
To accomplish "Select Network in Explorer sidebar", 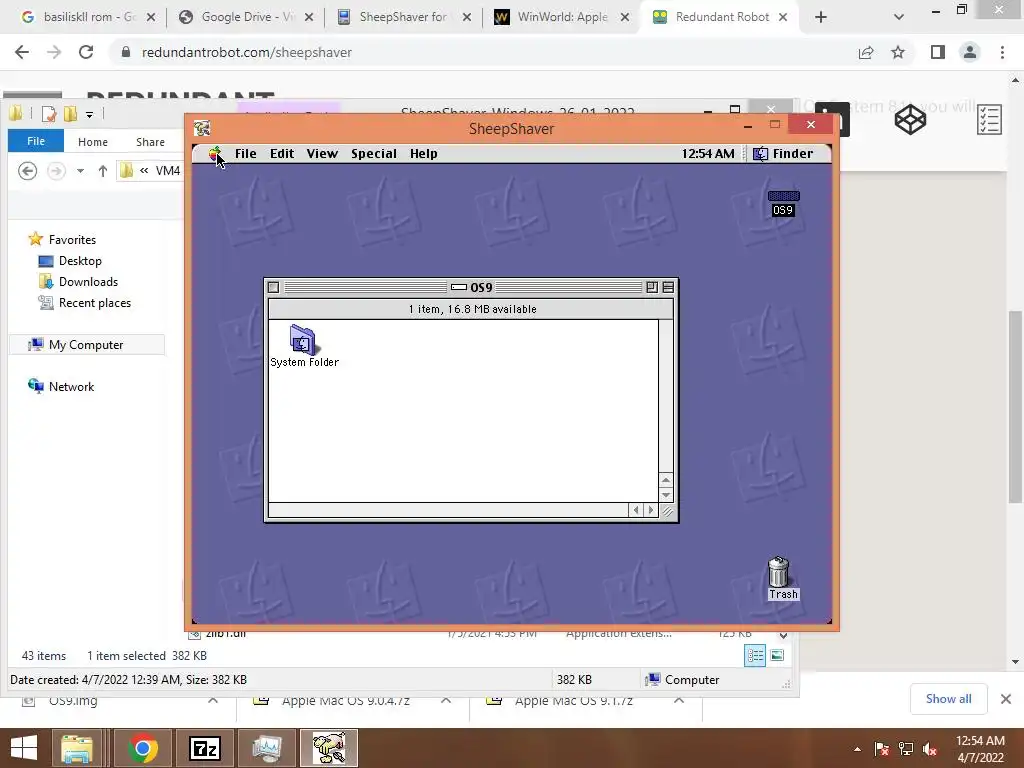I will click(x=71, y=387).
